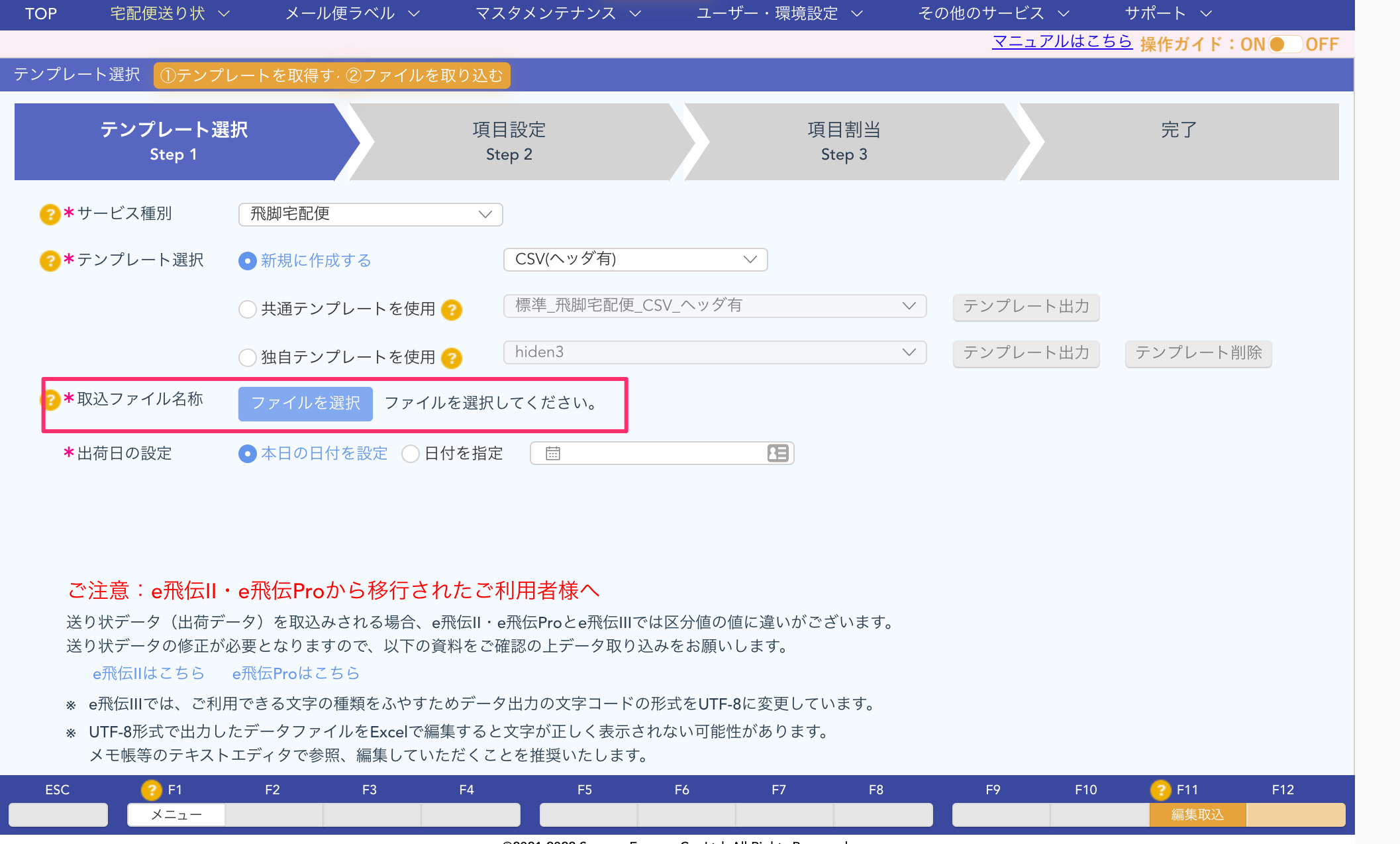Toggle 操作ガイド ON/OFF switch
This screenshot has width=1400, height=844.
pos(1285,44)
